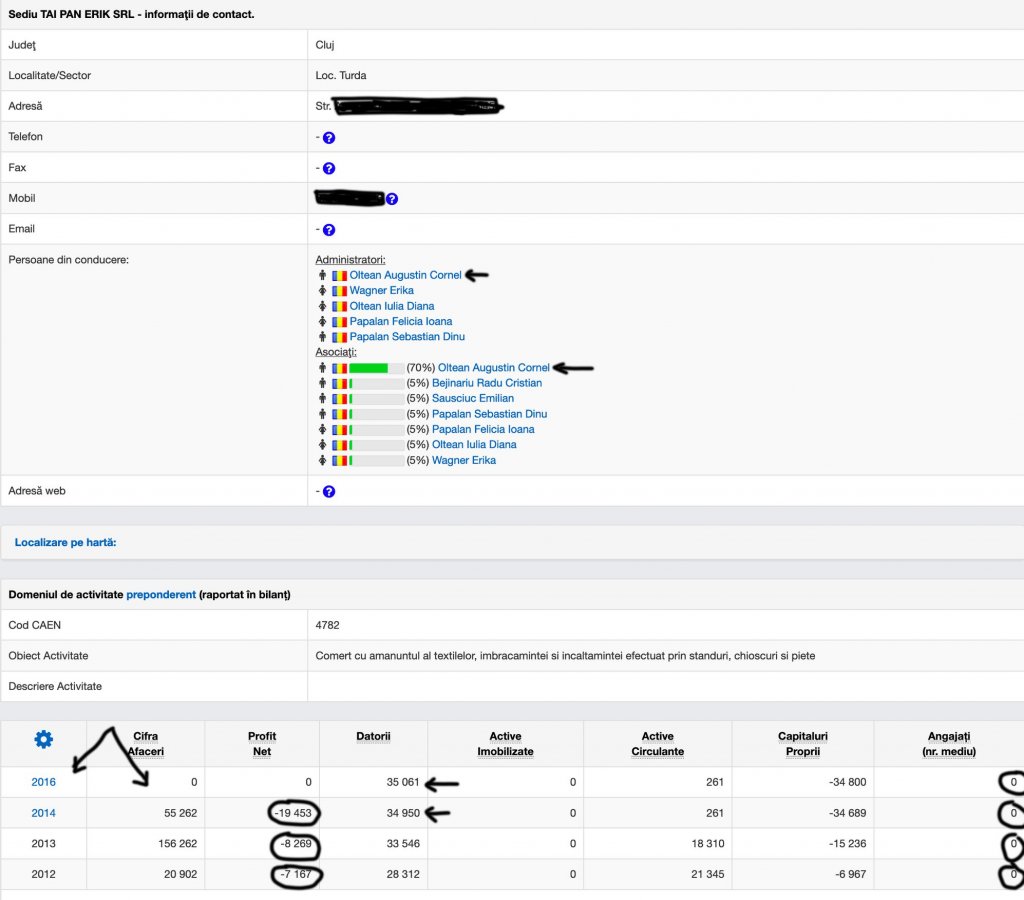
Task: Open administrator Oltean Iulia Diana link
Action: pyautogui.click(x=392, y=306)
